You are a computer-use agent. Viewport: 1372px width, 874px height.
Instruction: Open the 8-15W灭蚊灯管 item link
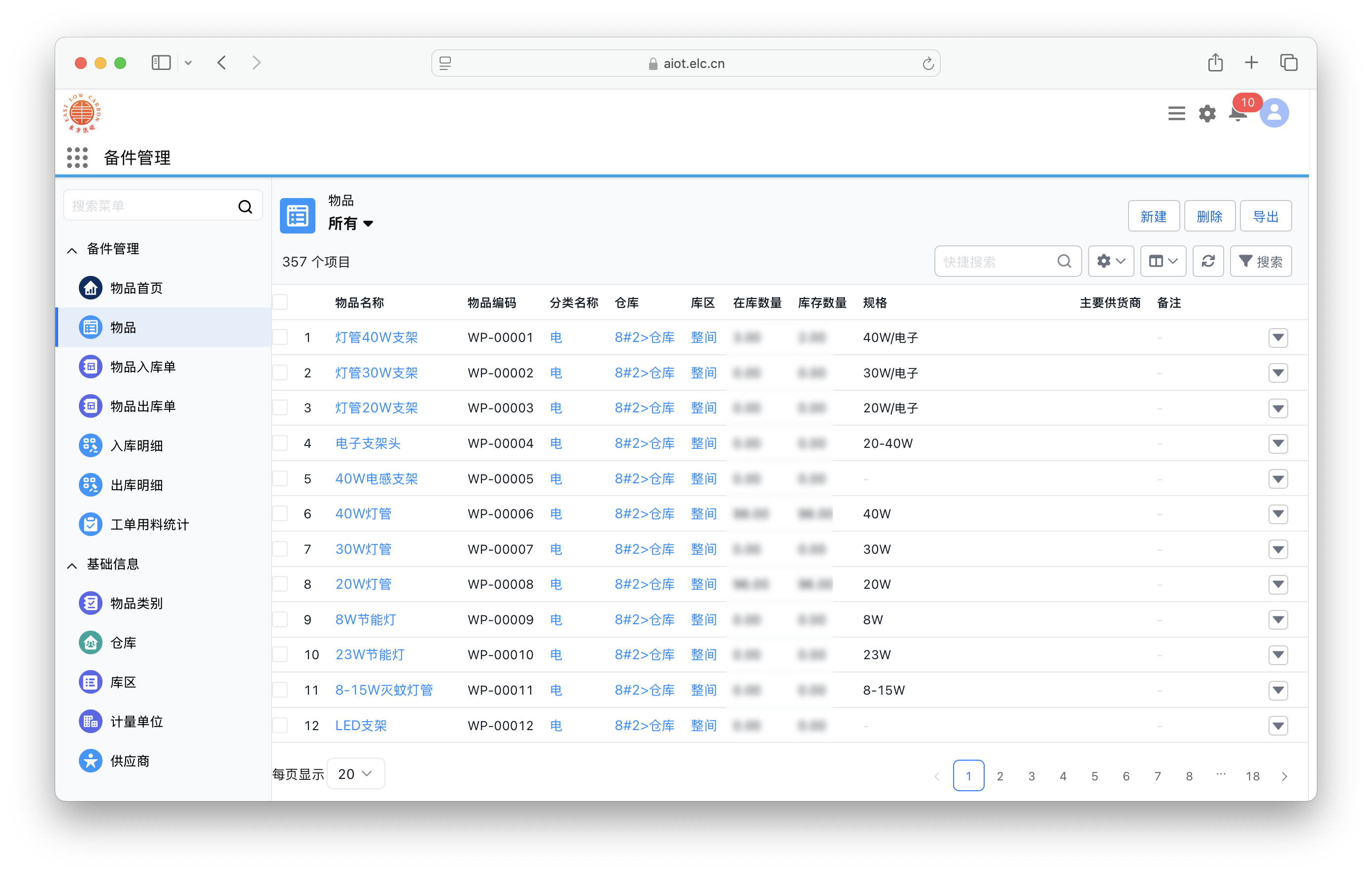(384, 690)
